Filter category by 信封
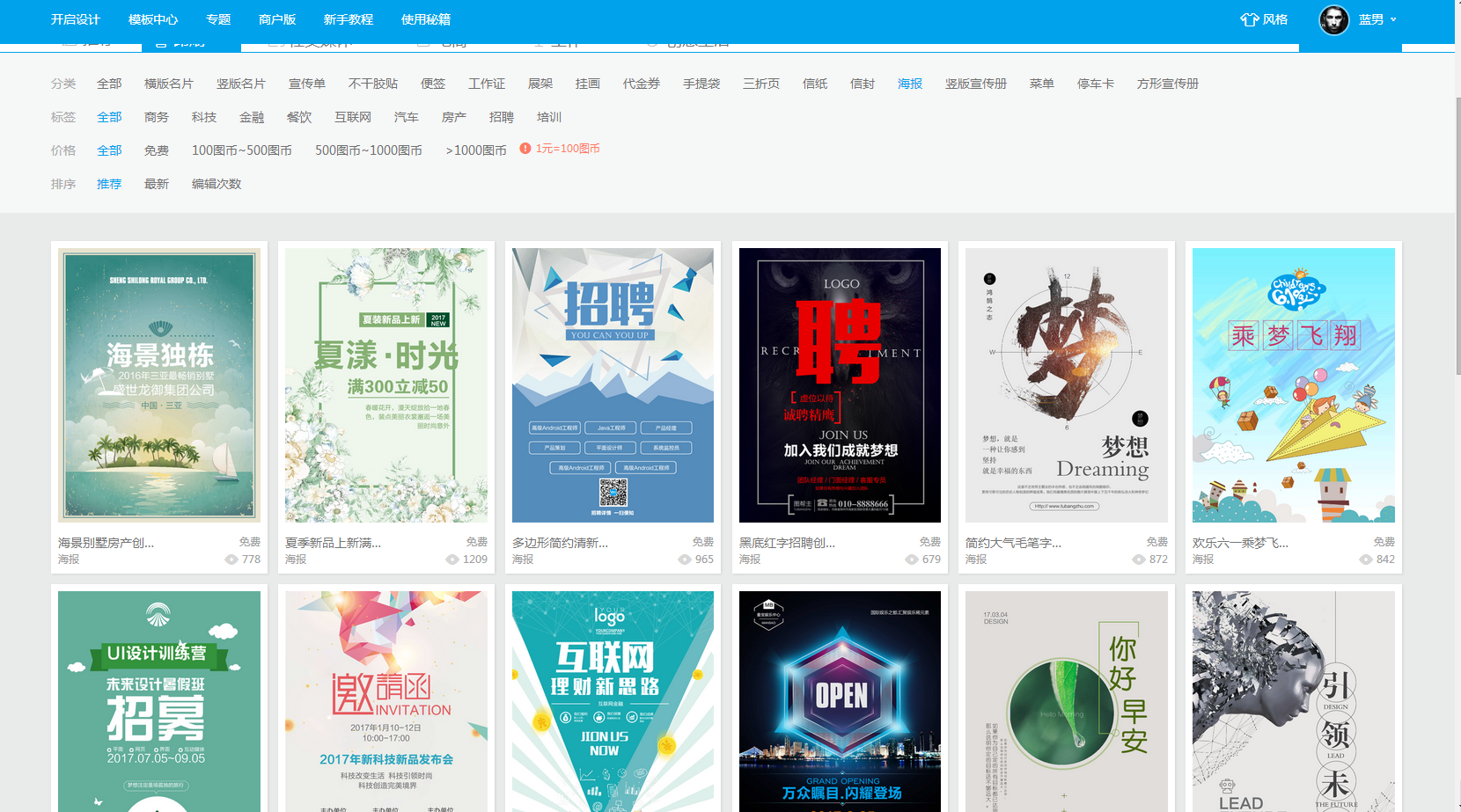 pos(863,84)
